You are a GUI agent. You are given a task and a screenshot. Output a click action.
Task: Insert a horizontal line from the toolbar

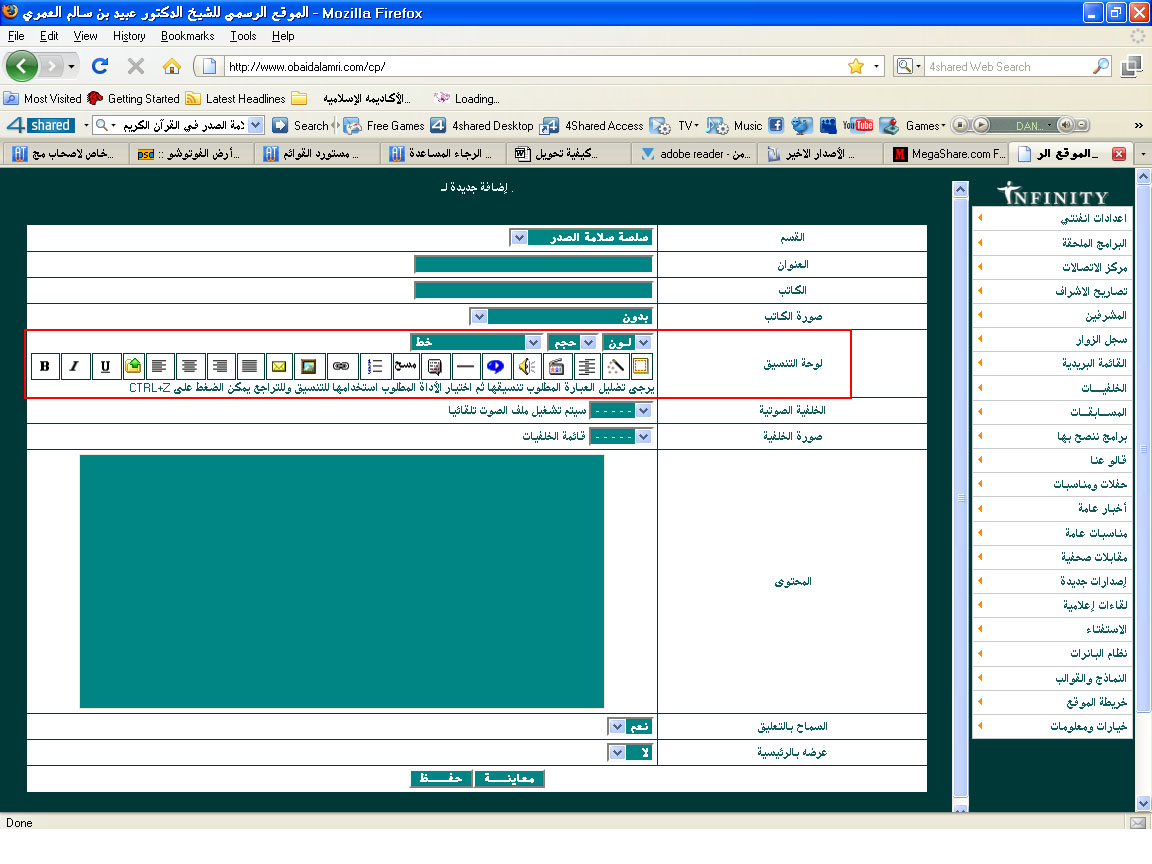pos(465,366)
